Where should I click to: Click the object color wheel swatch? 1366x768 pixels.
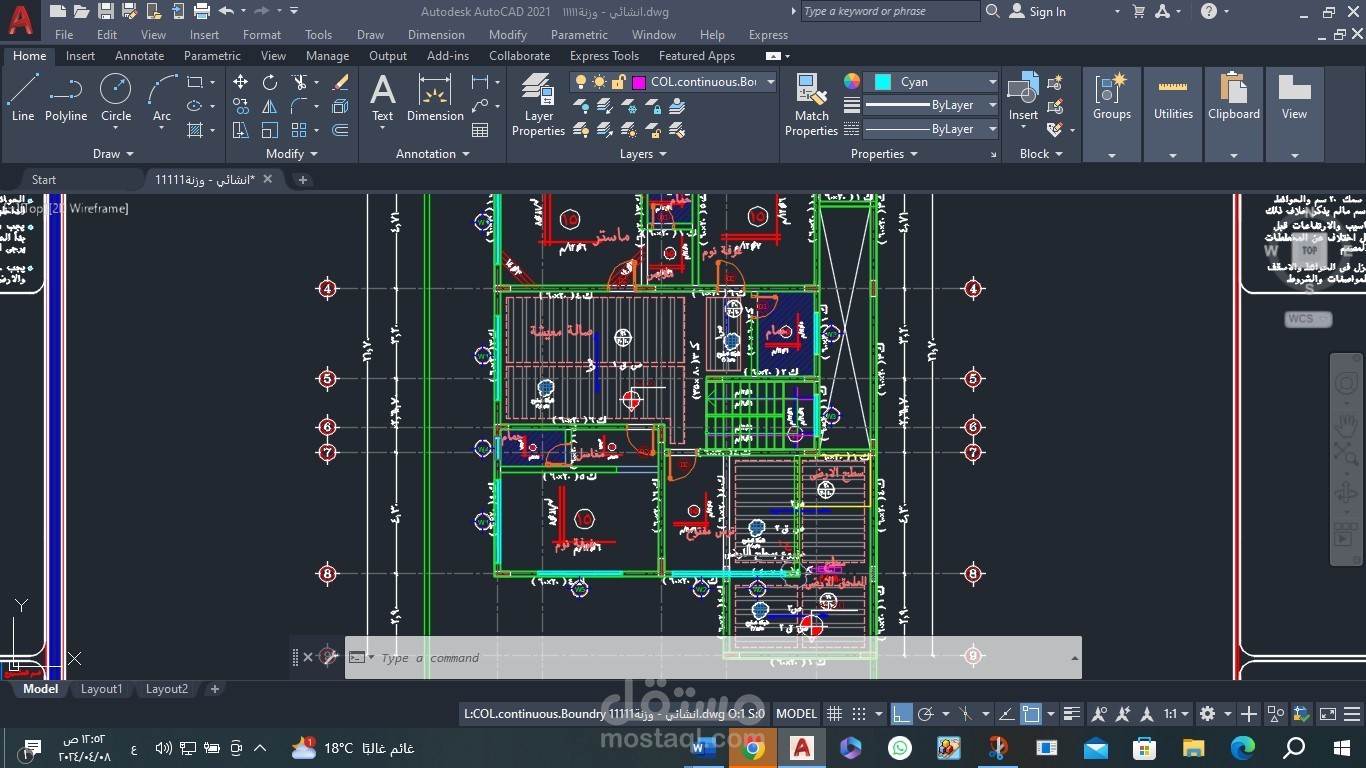point(852,82)
